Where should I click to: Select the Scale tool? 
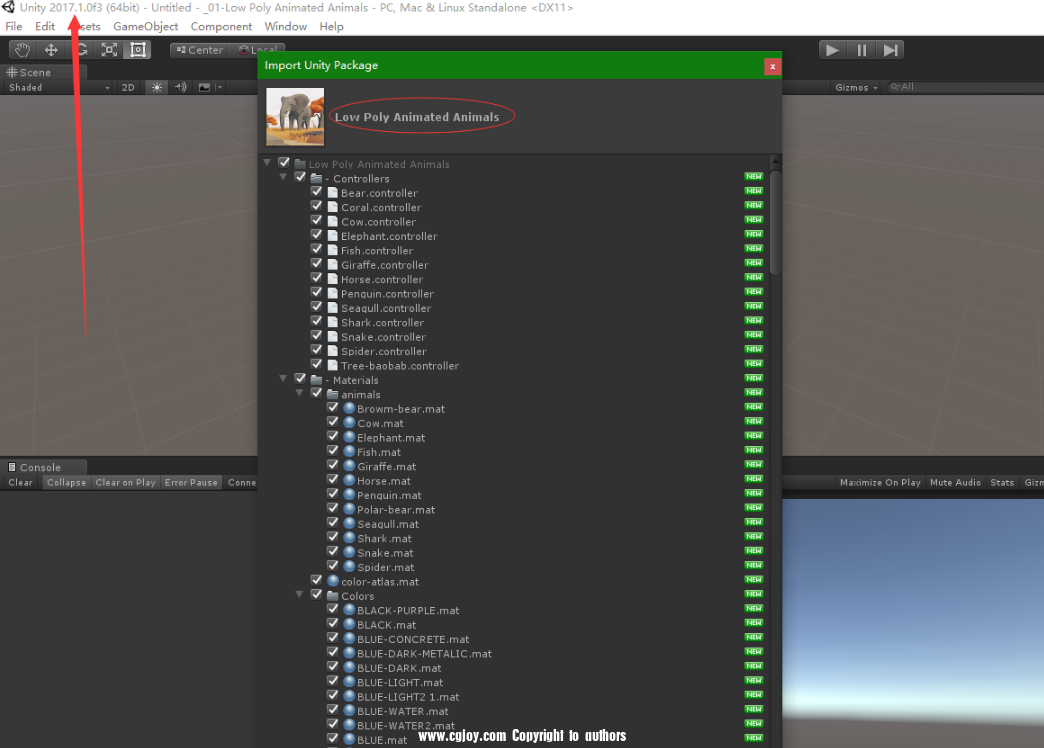click(x=109, y=50)
